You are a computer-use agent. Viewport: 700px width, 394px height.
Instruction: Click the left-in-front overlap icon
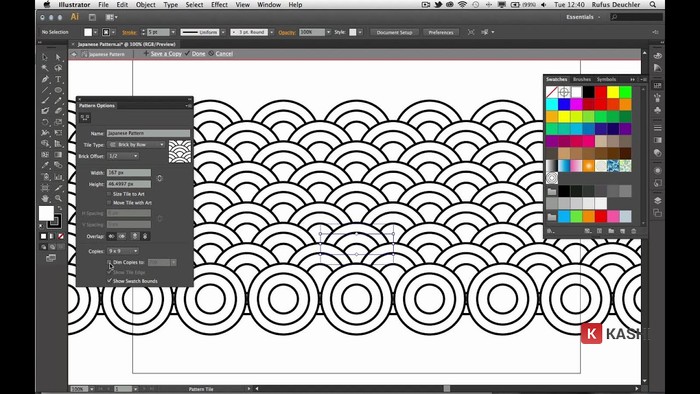tap(112, 236)
